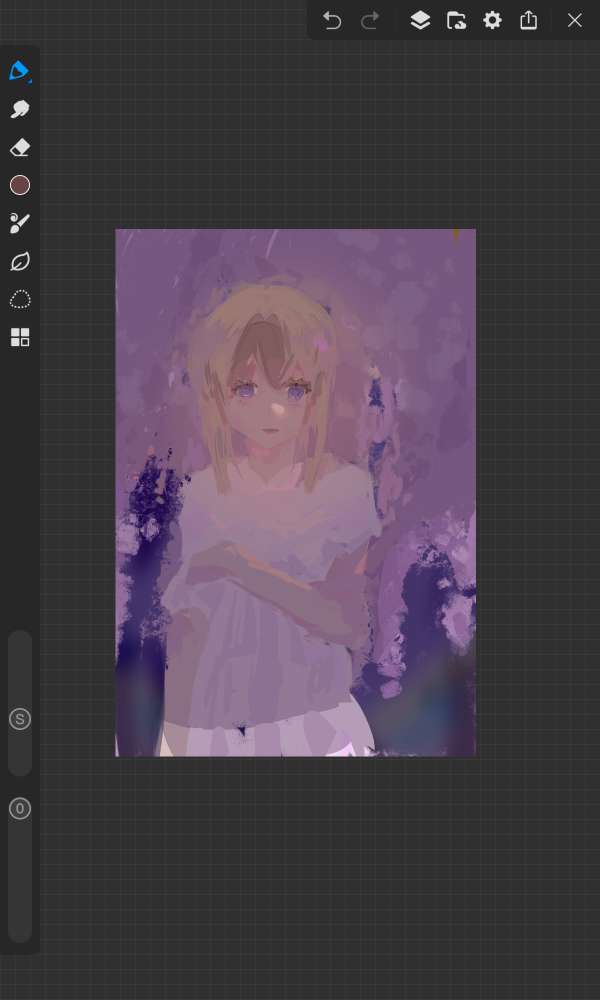600x1000 pixels.
Task: Select the blue Brush tool
Action: 19,71
